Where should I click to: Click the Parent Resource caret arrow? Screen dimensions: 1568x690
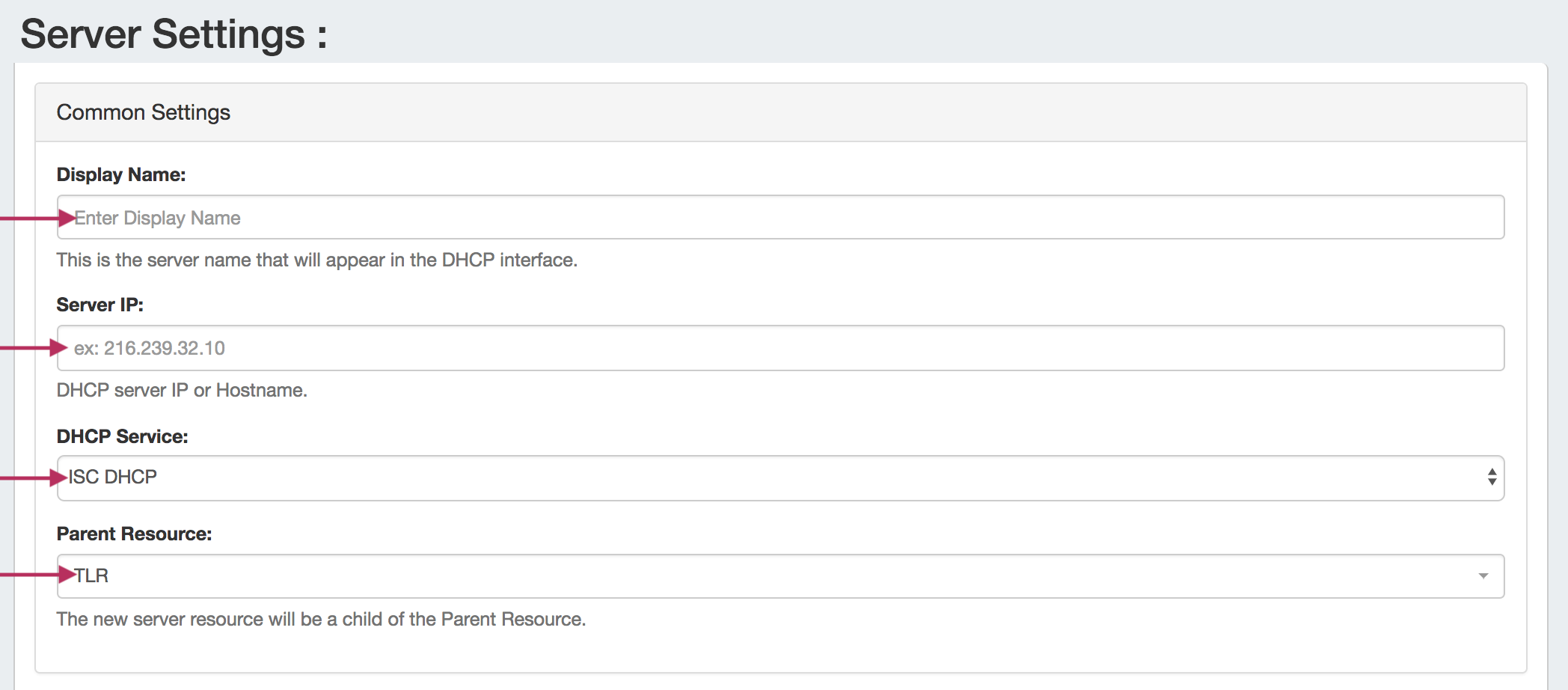coord(1483,576)
